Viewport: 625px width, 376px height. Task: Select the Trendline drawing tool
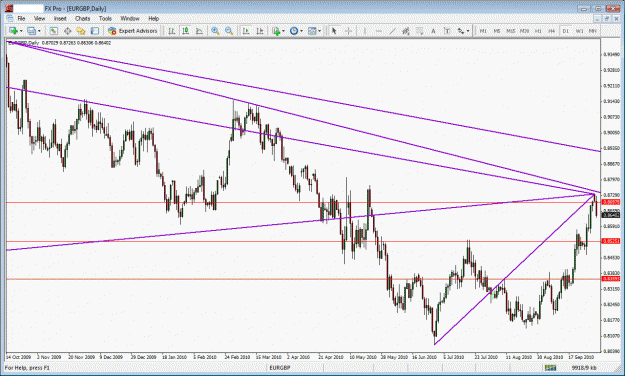click(392, 31)
